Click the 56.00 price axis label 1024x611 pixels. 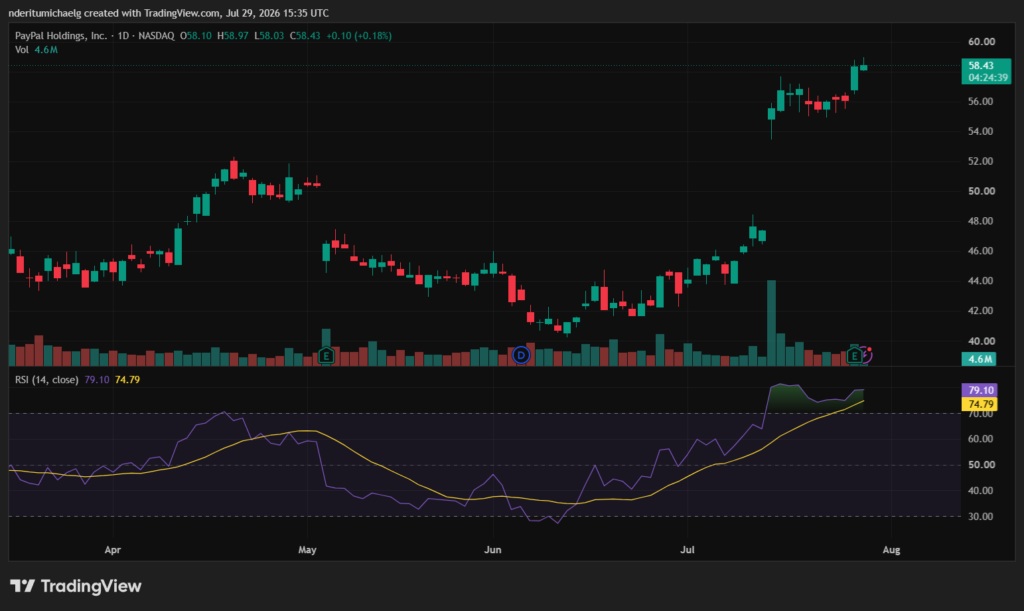[x=981, y=102]
